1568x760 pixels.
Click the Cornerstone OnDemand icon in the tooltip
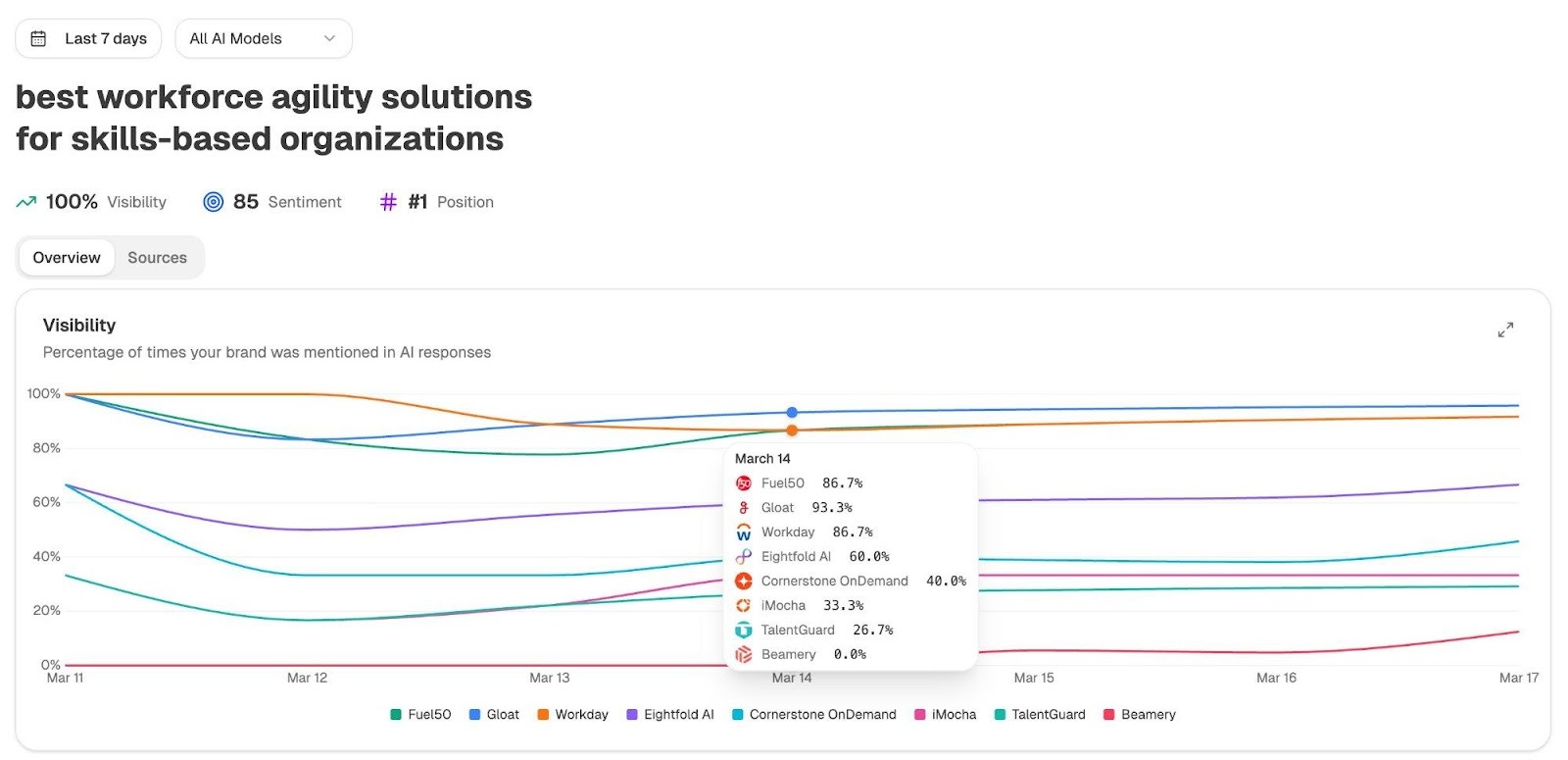point(743,581)
